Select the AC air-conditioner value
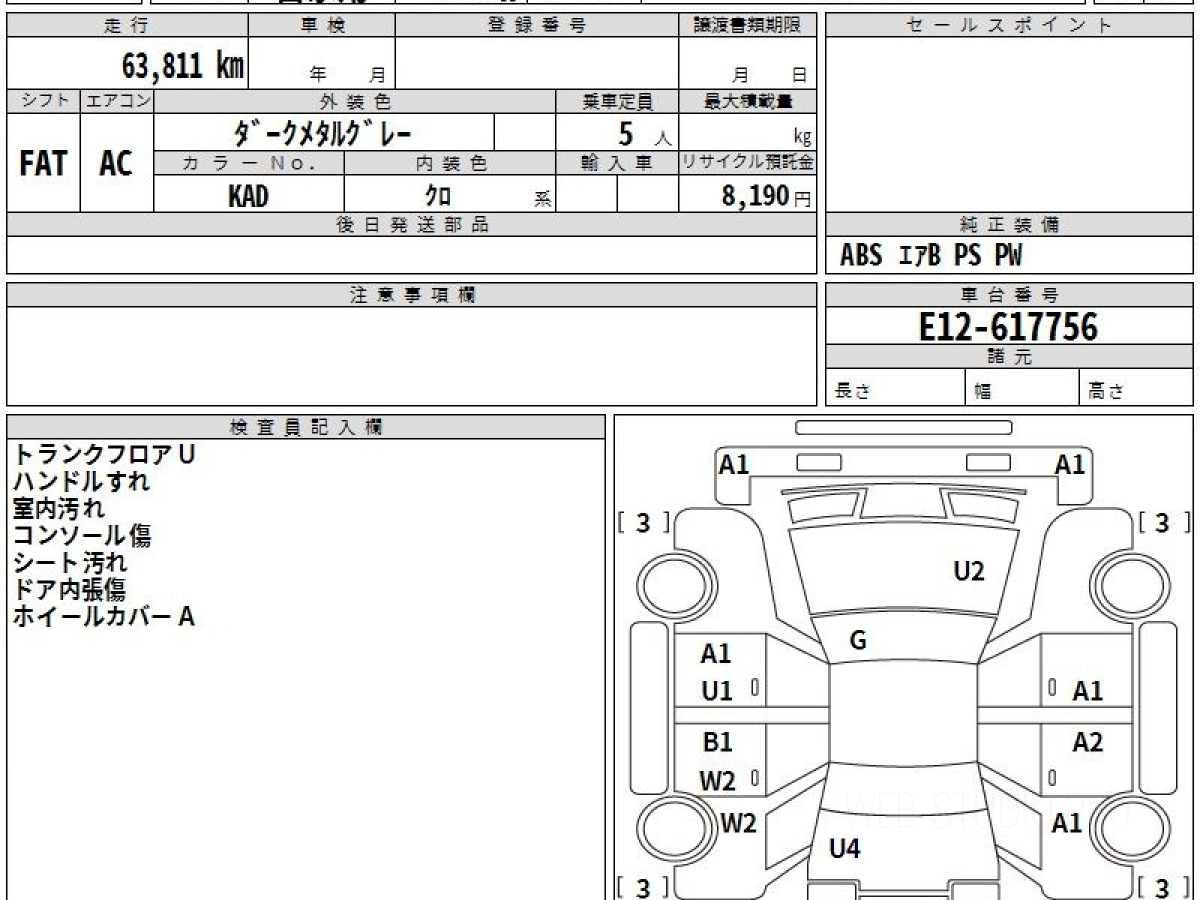This screenshot has height=900, width=1200. point(116,163)
